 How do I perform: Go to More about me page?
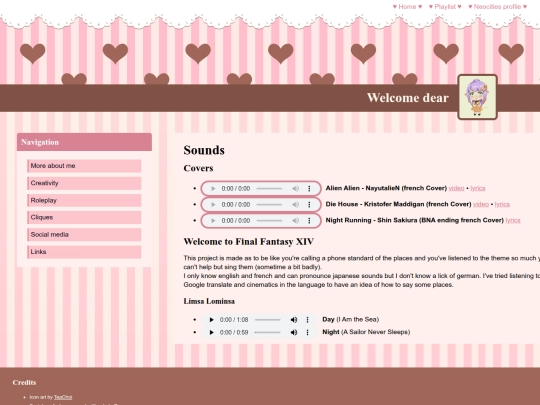[x=84, y=166]
